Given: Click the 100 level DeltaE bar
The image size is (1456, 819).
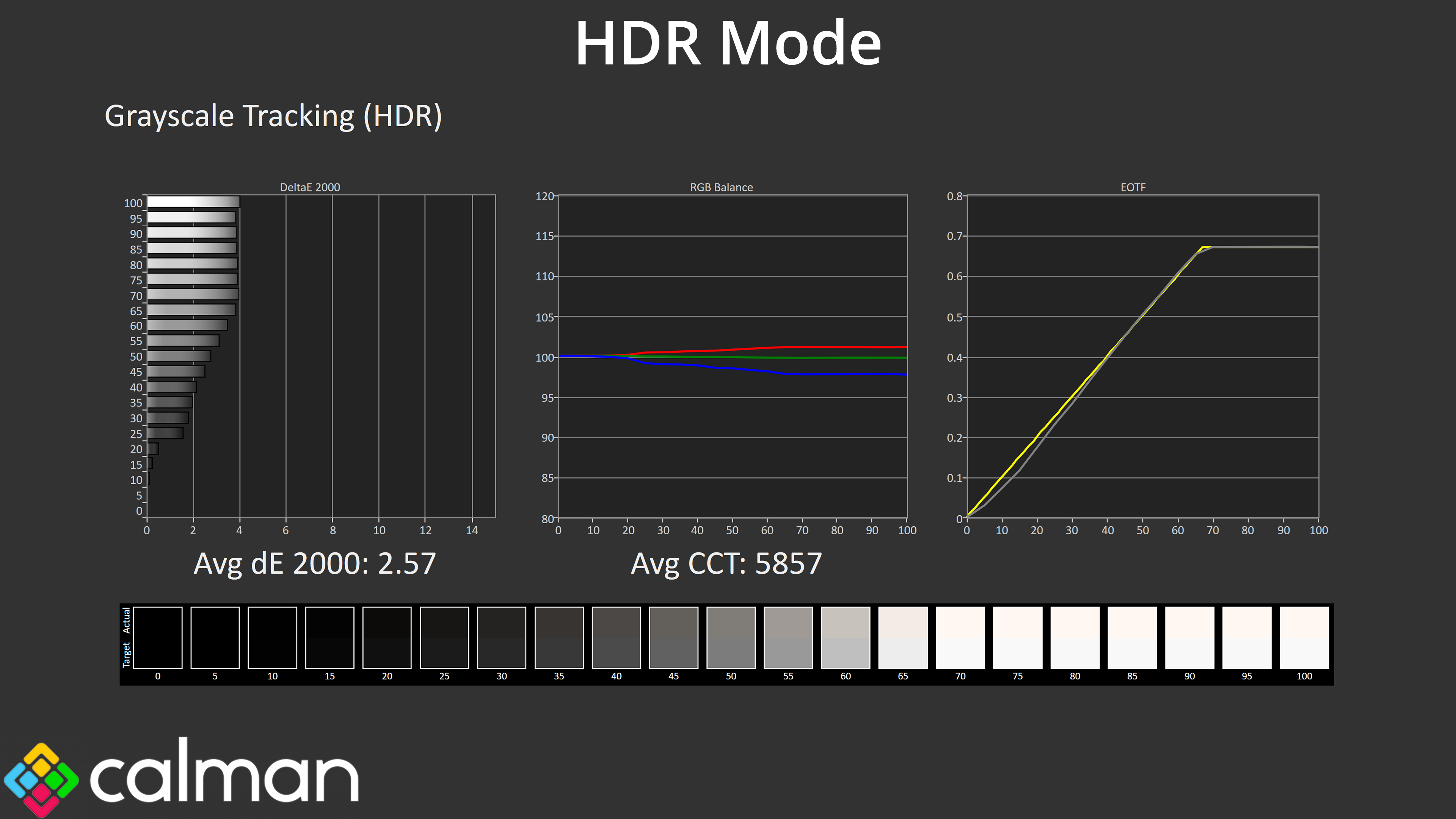Looking at the screenshot, I should [193, 202].
